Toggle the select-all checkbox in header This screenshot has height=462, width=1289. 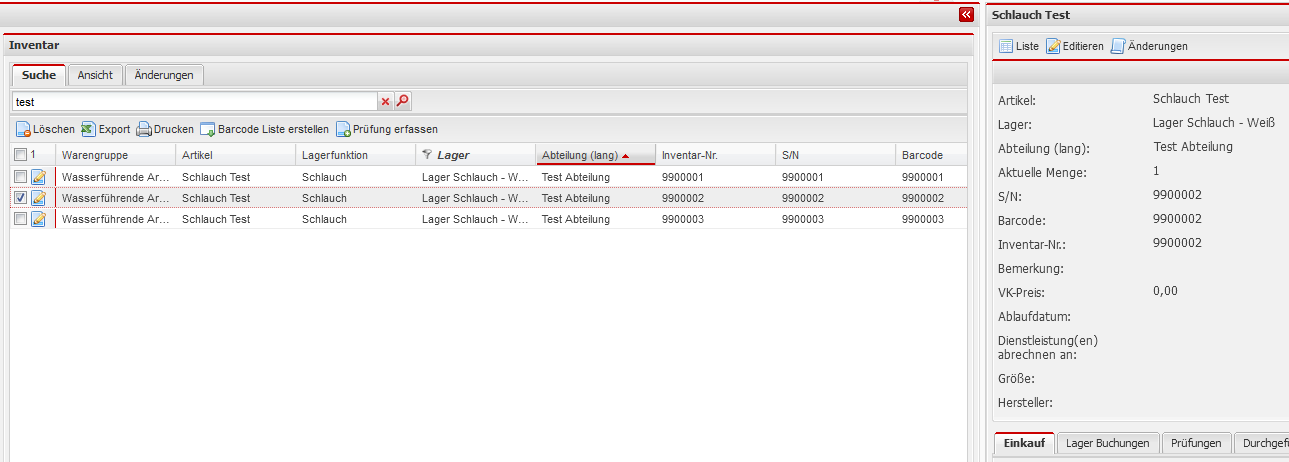tap(21, 155)
